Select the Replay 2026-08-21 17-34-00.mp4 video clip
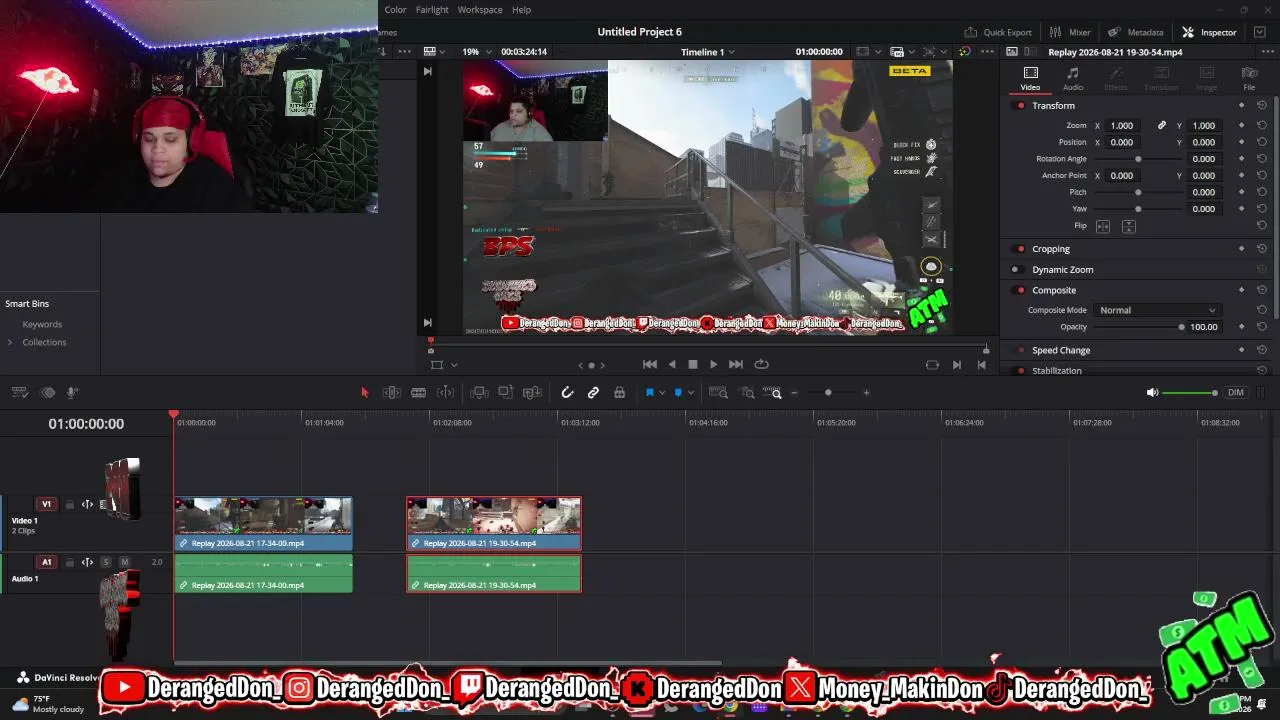The width and height of the screenshot is (1280, 720). point(263,524)
